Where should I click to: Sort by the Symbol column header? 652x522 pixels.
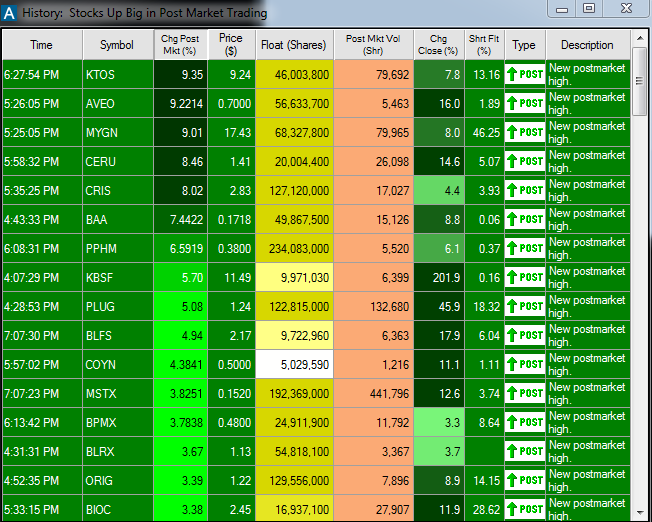pos(118,45)
